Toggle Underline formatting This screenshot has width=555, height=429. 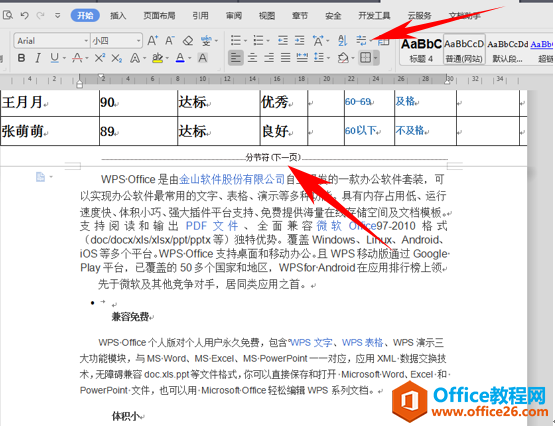point(55,58)
